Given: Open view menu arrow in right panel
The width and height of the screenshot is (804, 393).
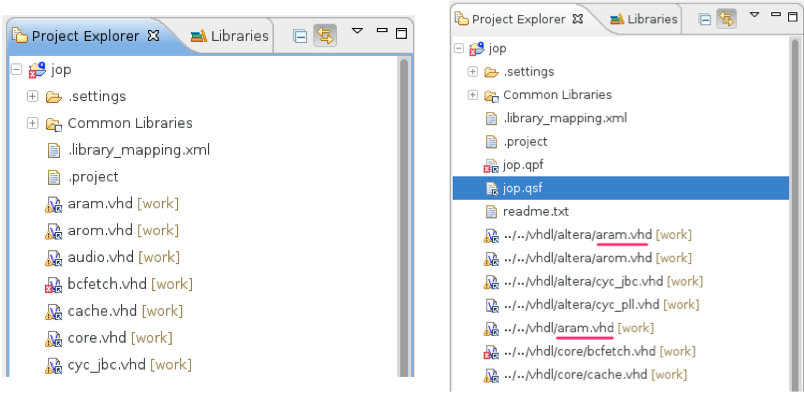Looking at the screenshot, I should [x=754, y=15].
